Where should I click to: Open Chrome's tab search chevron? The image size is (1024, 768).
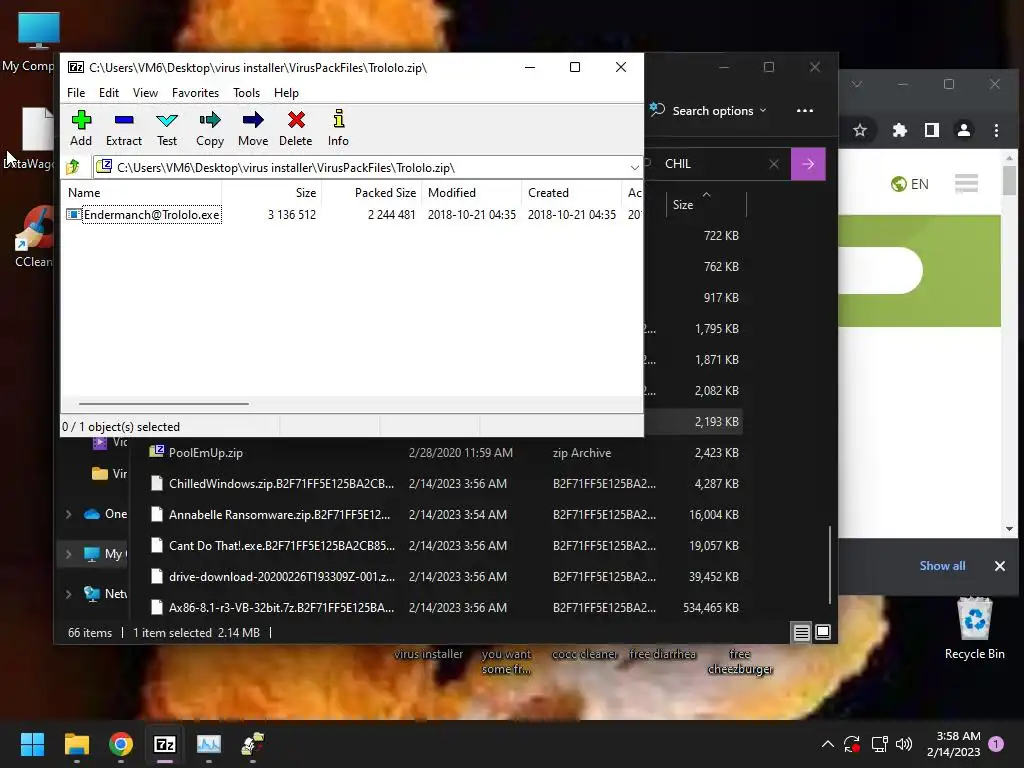[x=857, y=84]
